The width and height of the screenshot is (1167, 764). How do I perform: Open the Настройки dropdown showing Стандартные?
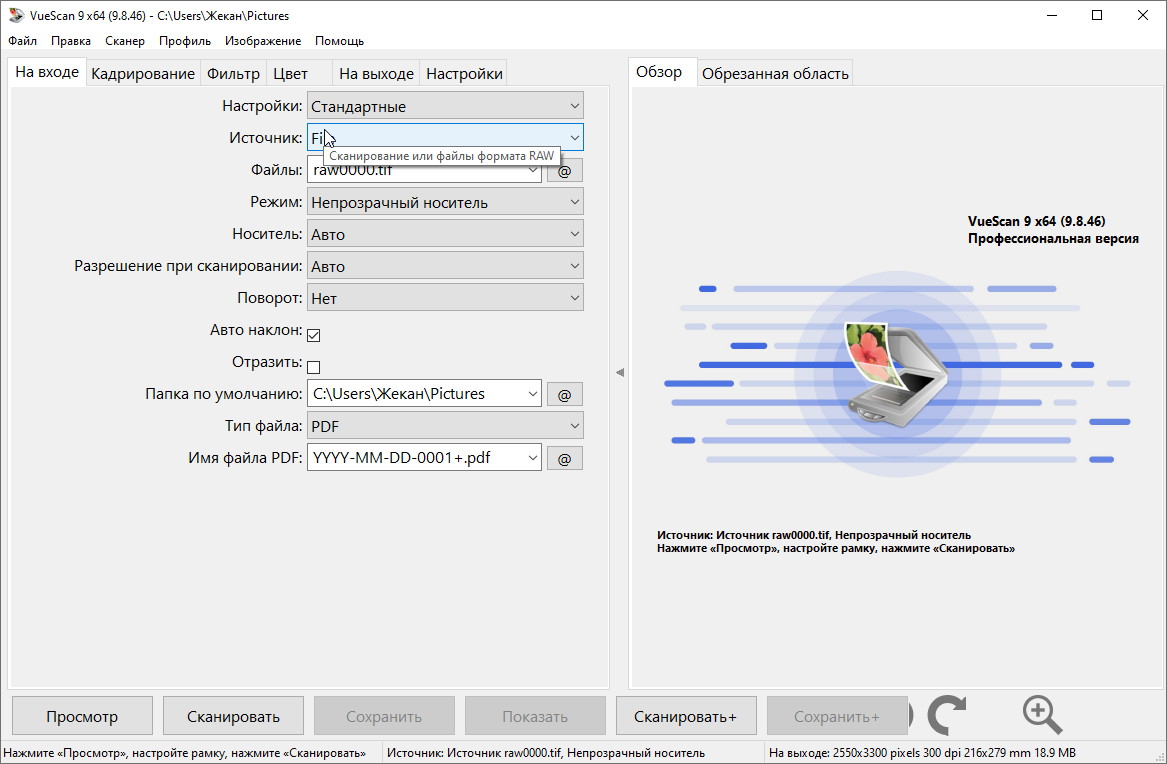coord(445,106)
